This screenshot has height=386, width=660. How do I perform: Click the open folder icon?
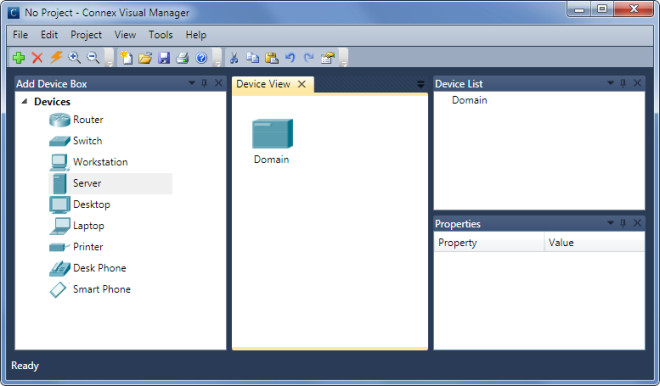click(145, 58)
